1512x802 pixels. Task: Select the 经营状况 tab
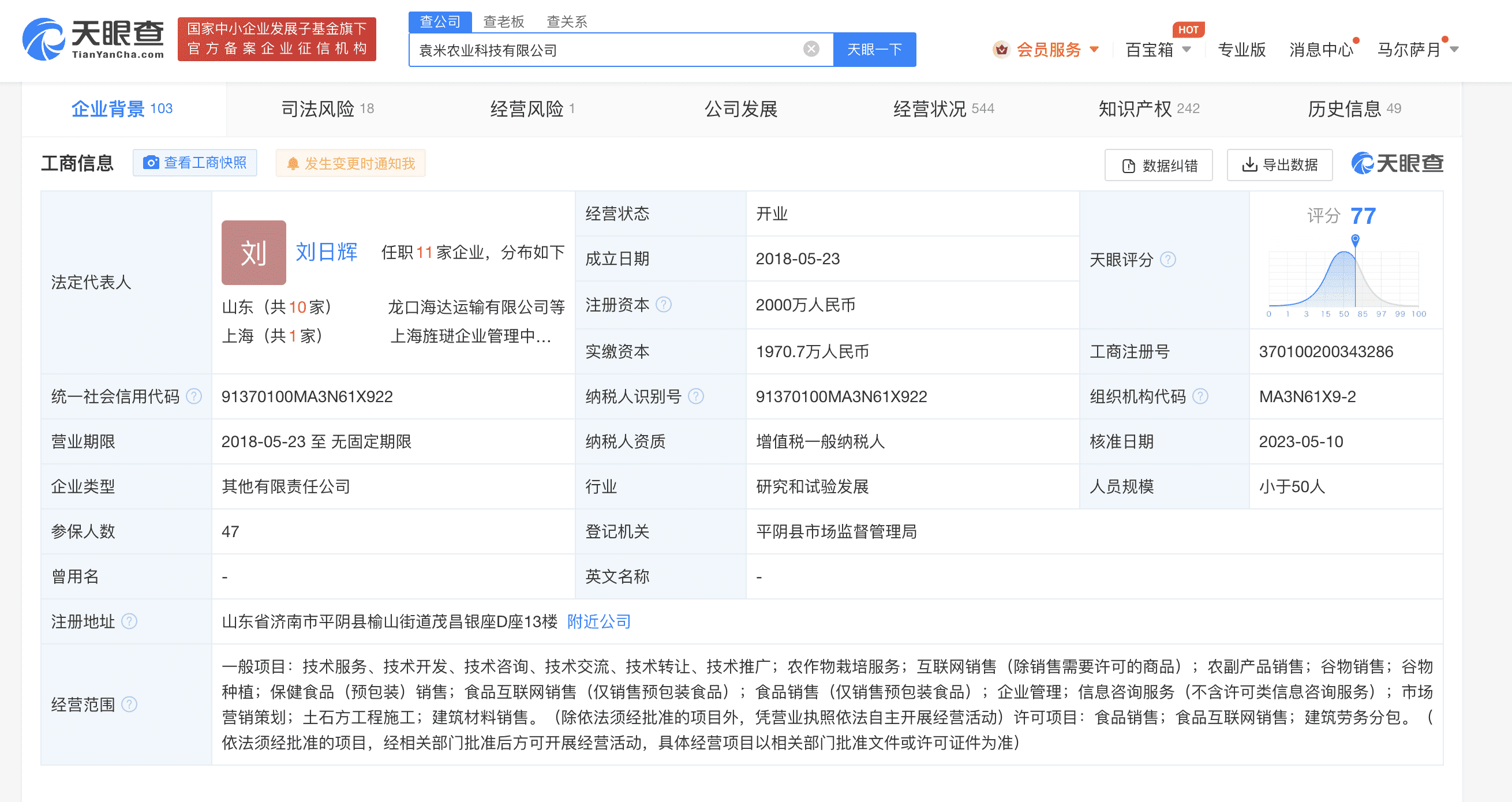(x=944, y=109)
